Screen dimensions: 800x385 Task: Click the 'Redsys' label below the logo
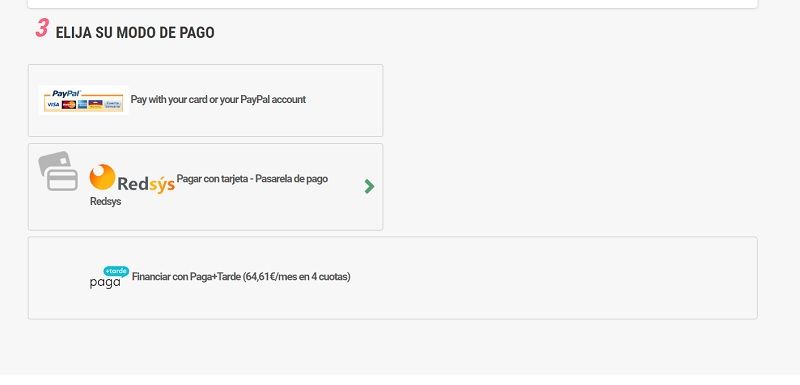pos(106,201)
